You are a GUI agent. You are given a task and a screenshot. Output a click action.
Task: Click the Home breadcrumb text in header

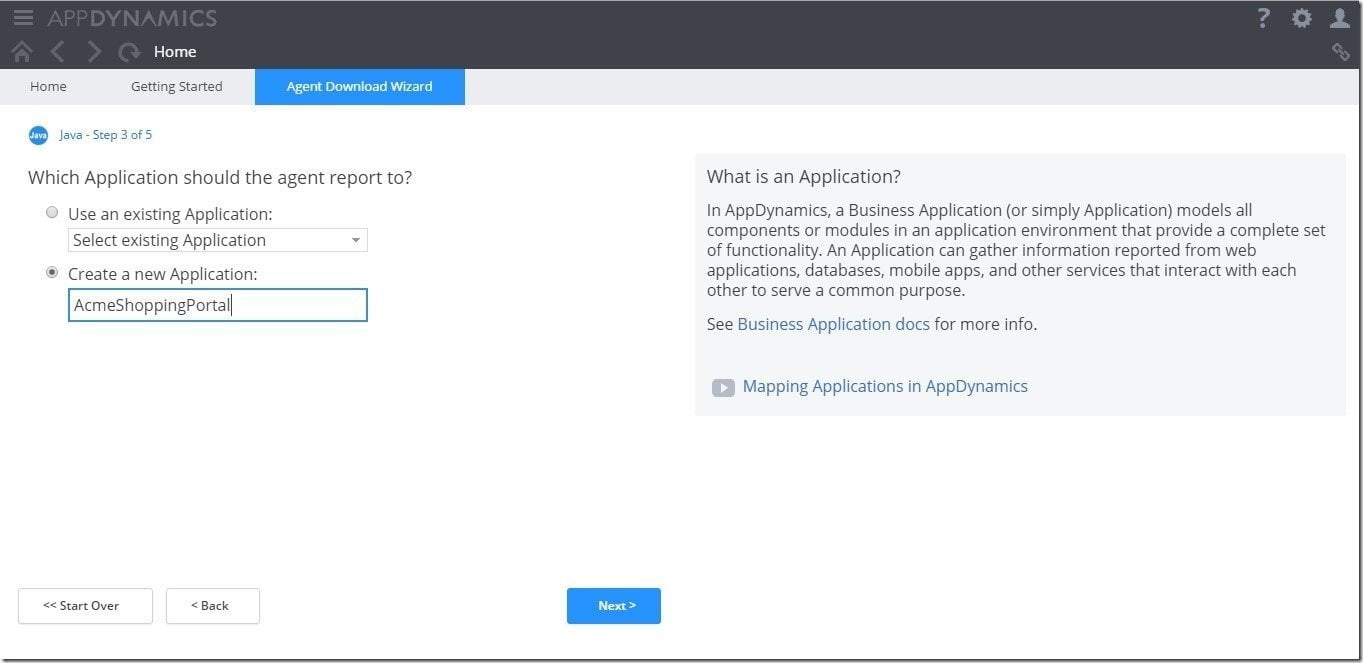pyautogui.click(x=175, y=52)
